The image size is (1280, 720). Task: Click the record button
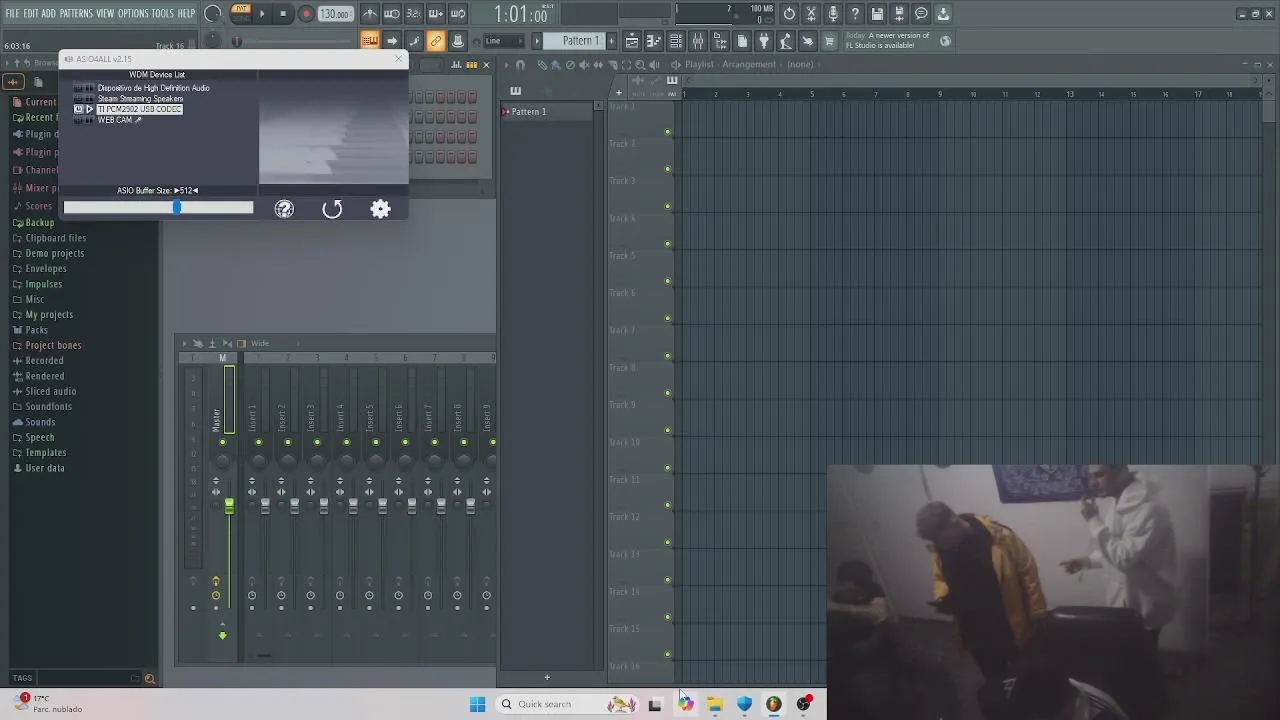click(306, 14)
